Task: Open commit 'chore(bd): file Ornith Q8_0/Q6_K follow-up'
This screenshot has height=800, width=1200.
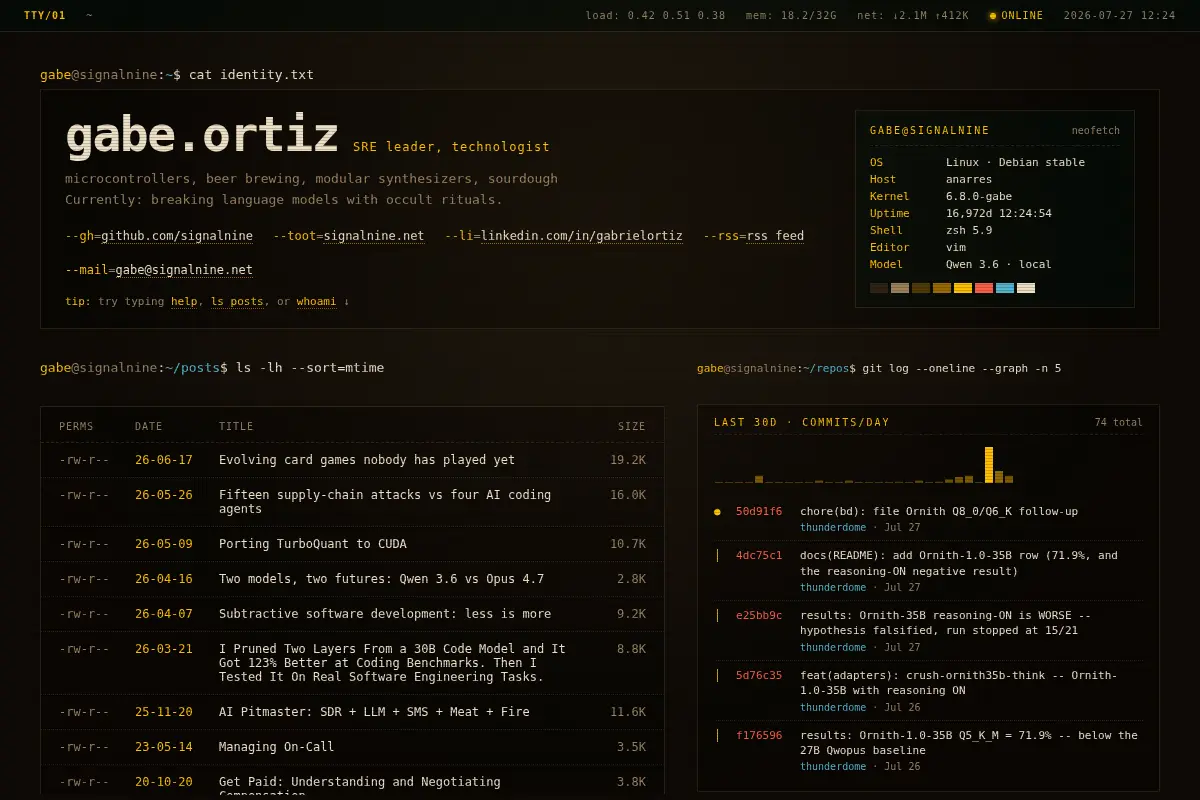Action: (939, 512)
